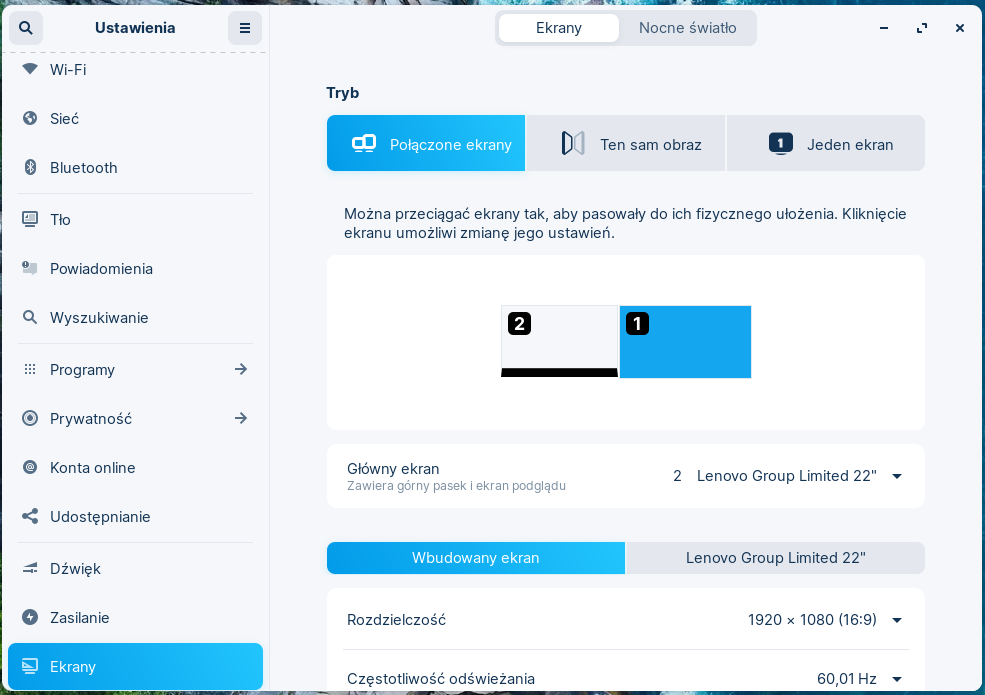The image size is (985, 695).
Task: Click the grid icon beside Programy
Action: tap(30, 369)
